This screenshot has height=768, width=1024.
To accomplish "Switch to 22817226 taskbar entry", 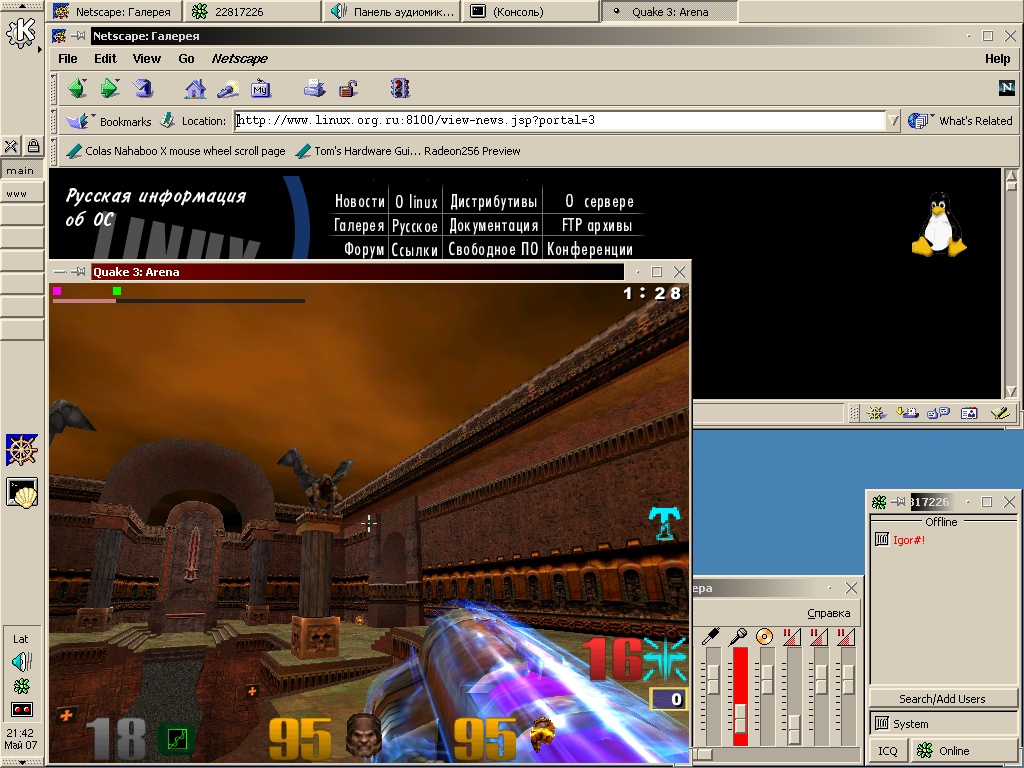I will point(252,12).
